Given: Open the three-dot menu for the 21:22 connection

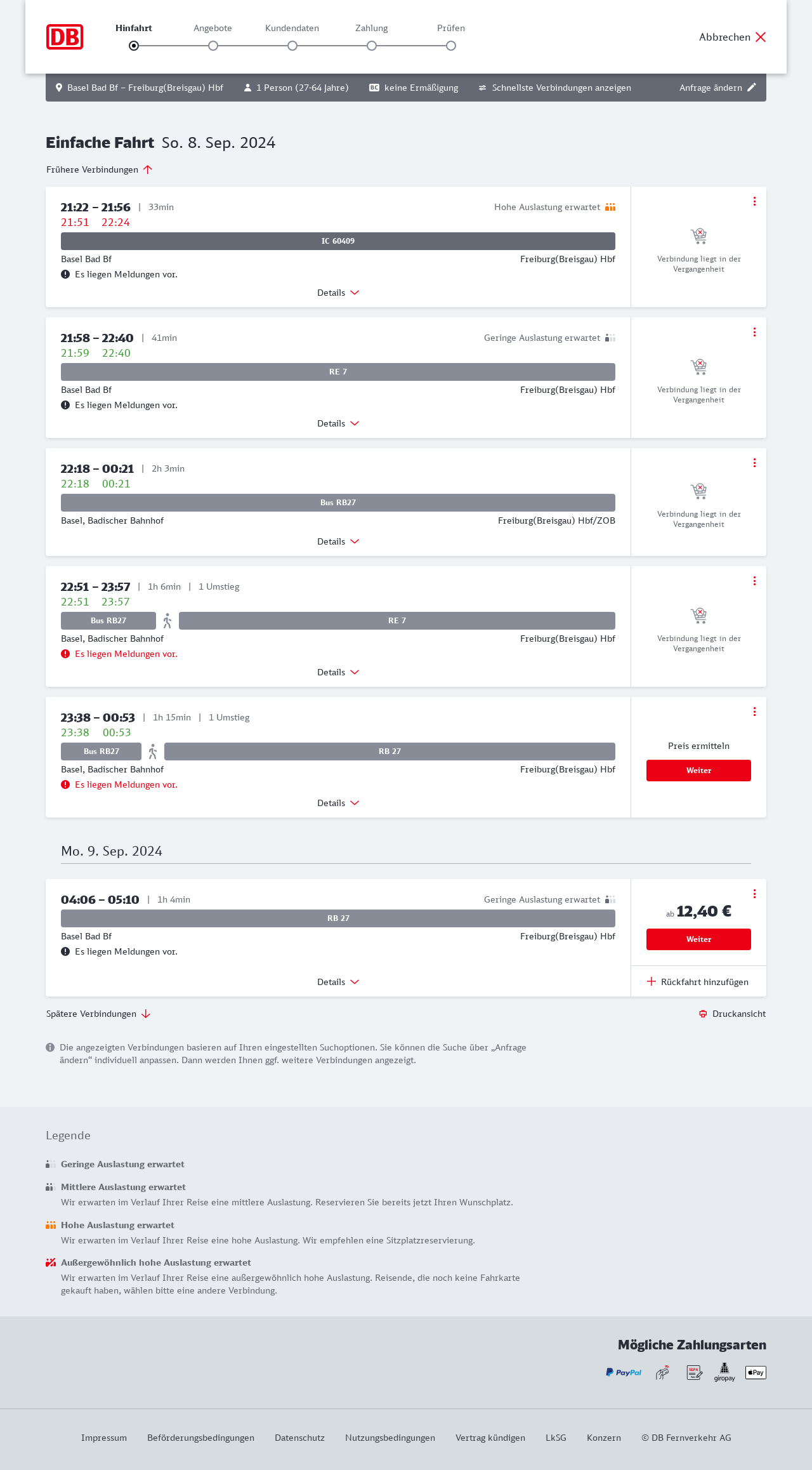Looking at the screenshot, I should (754, 201).
